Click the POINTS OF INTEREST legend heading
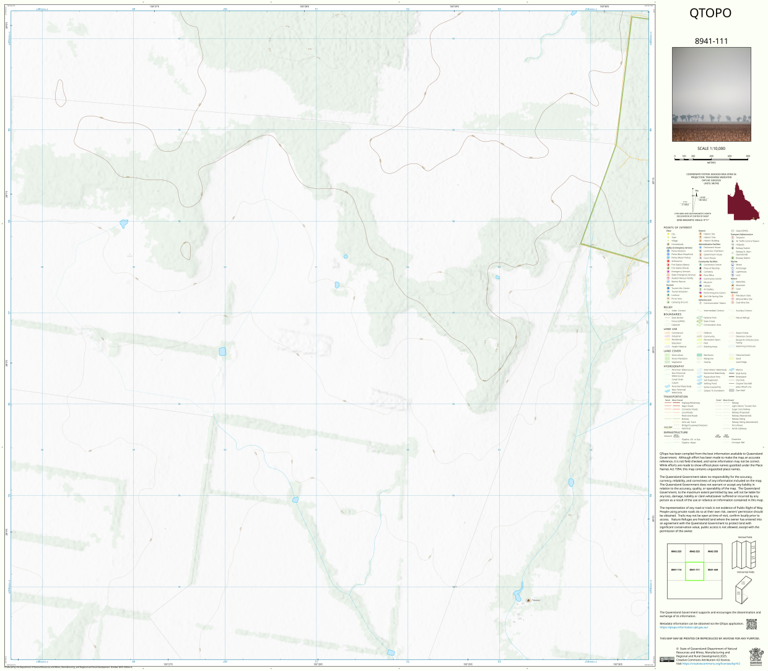This screenshot has width=768, height=671. click(678, 228)
